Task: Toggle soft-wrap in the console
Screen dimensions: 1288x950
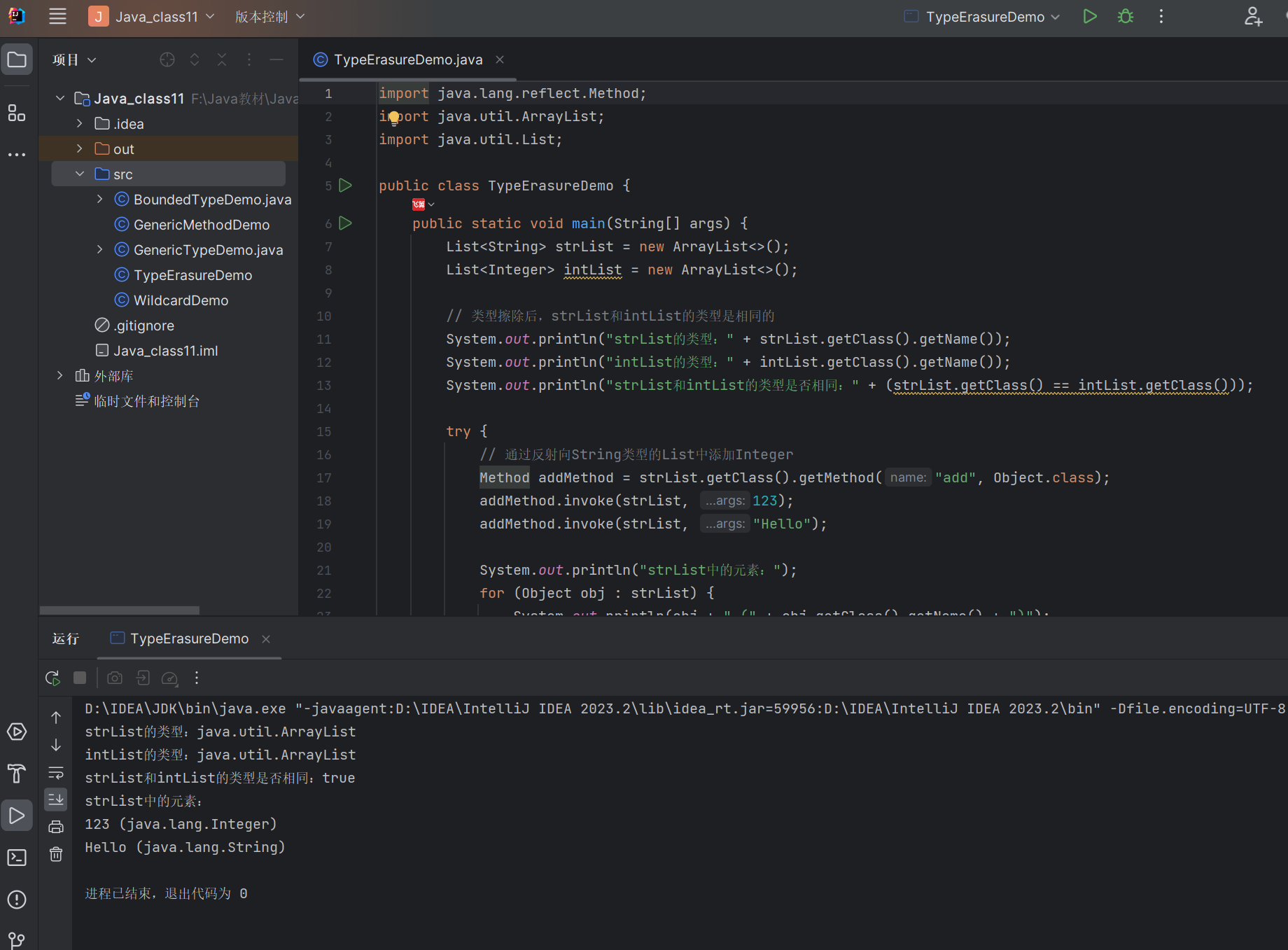Action: point(56,773)
